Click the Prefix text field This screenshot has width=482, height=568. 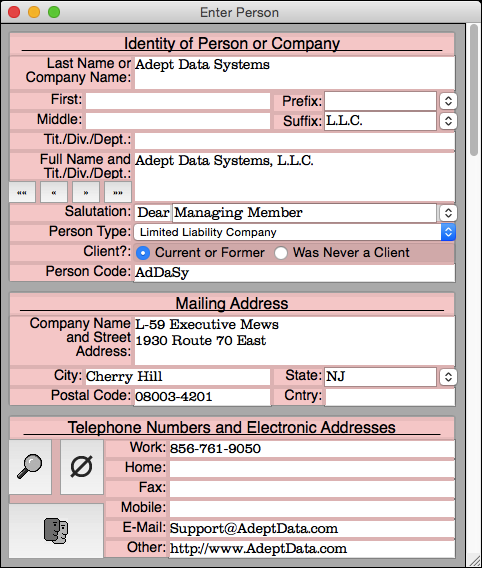click(380, 101)
